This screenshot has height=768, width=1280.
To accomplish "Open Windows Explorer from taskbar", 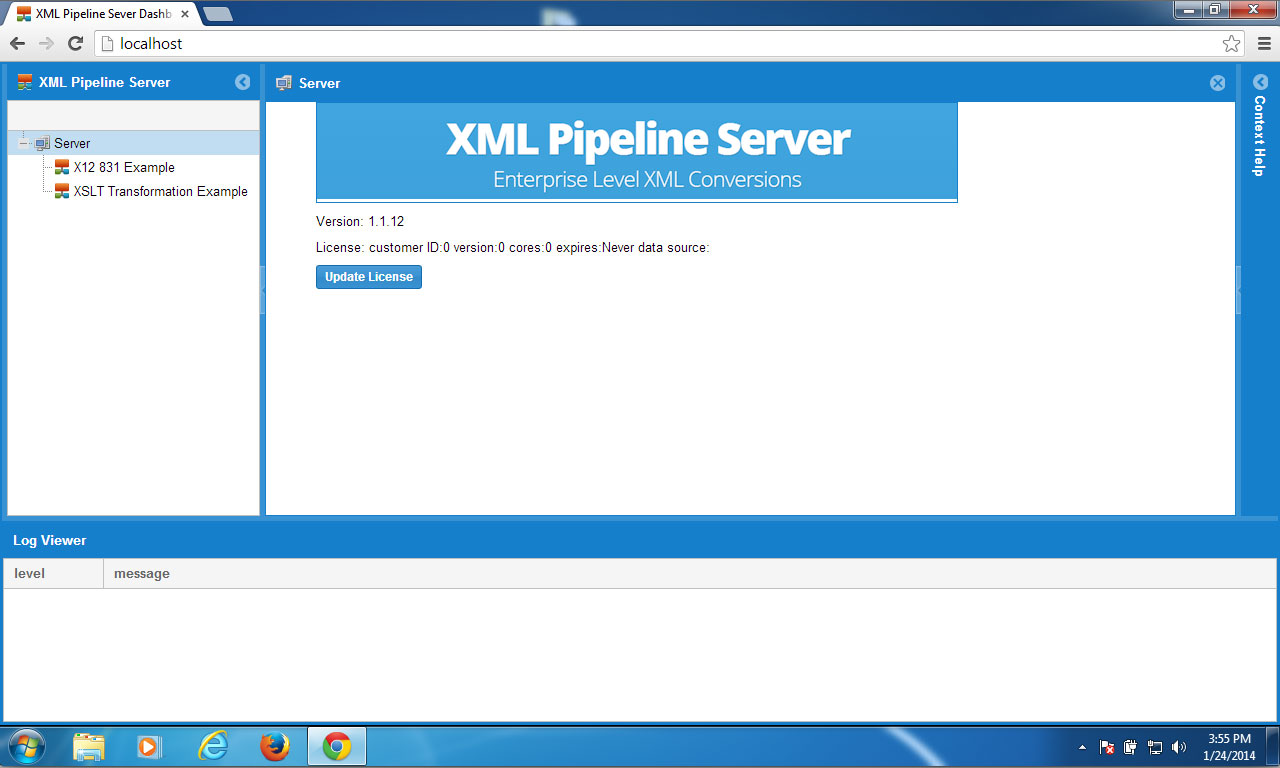I will (x=89, y=746).
